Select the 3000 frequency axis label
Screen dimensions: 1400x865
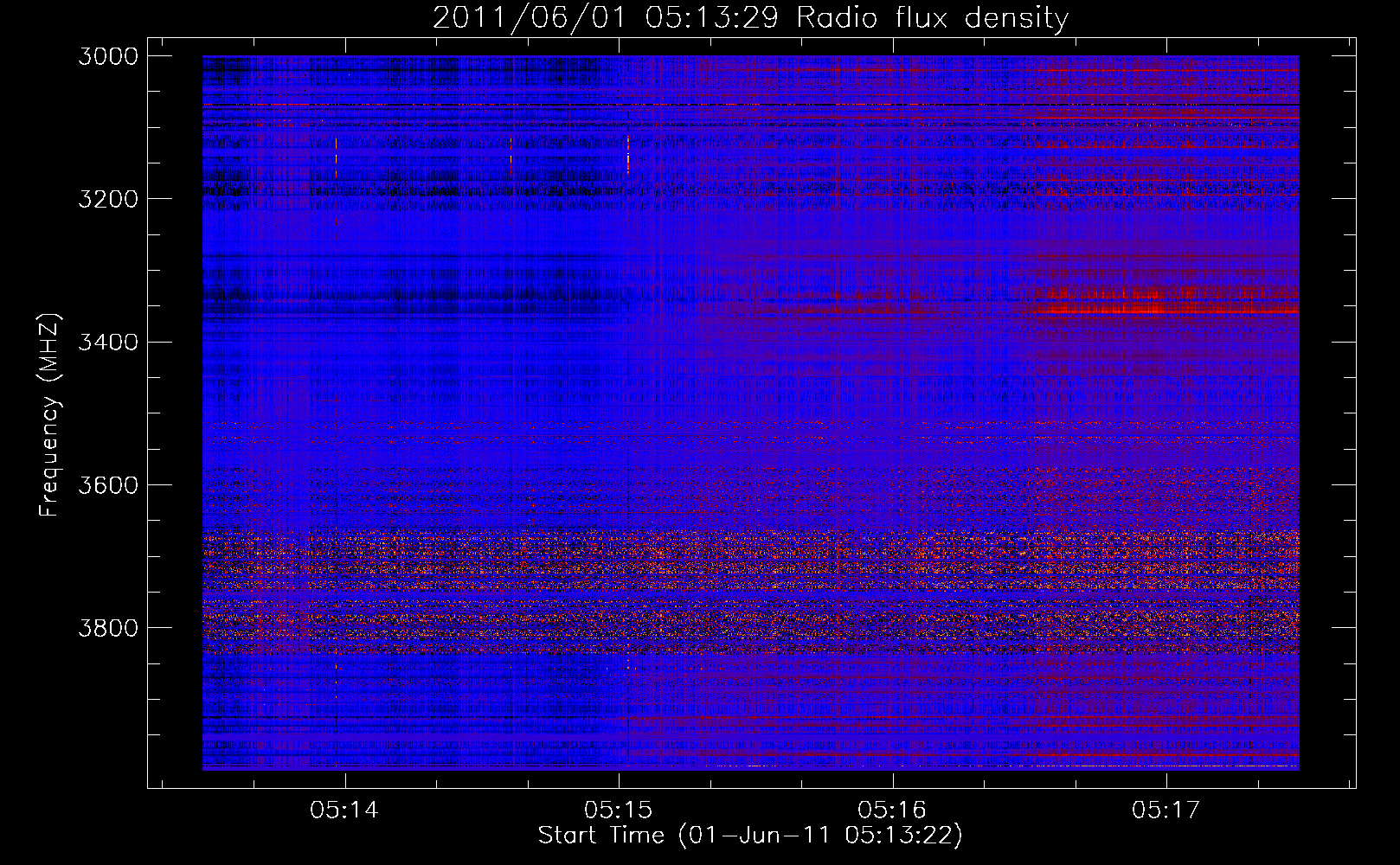(x=108, y=56)
